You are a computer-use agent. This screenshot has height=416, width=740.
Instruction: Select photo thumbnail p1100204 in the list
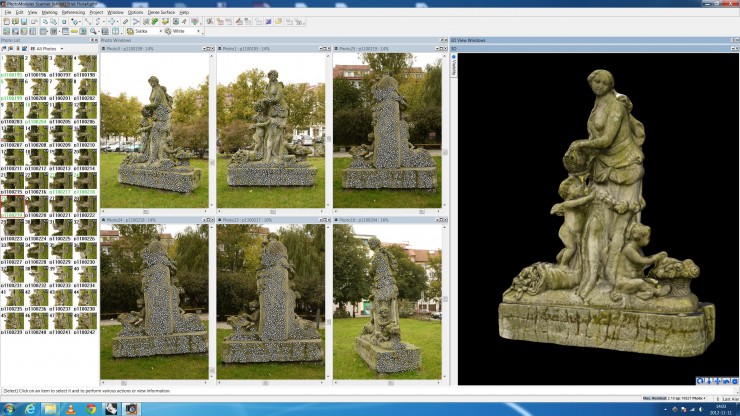pos(36,112)
